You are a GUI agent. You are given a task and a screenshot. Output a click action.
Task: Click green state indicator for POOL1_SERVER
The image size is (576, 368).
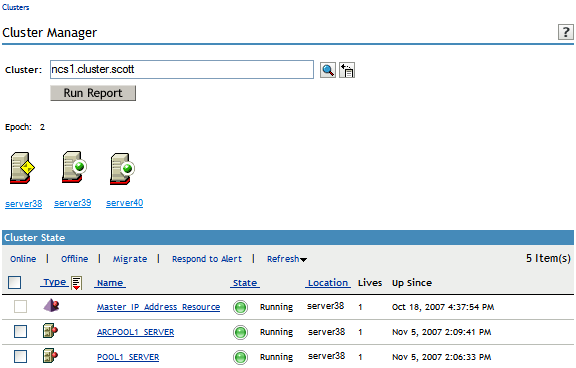240,357
